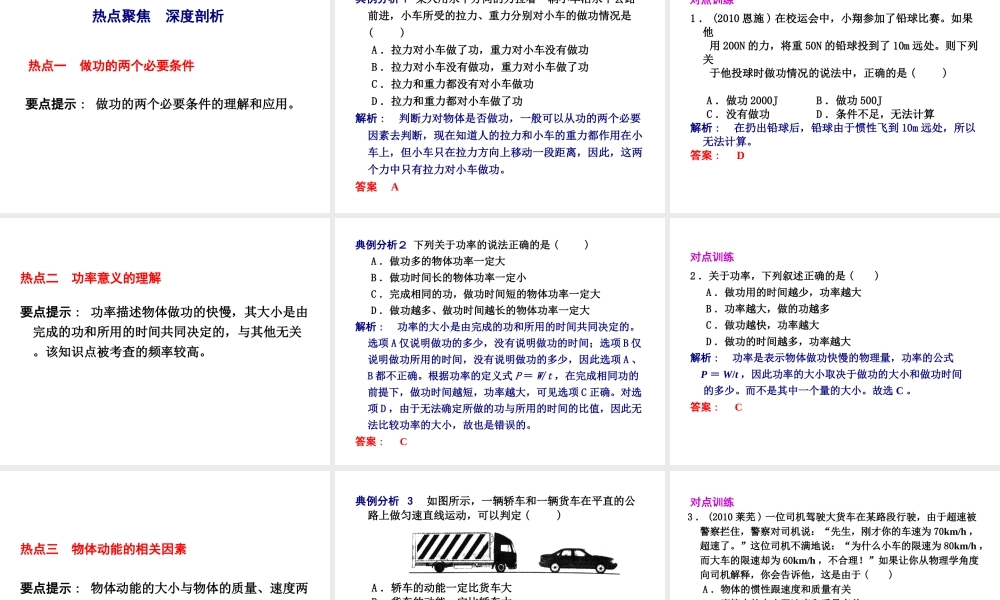This screenshot has width=1000, height=600.
Task: Click the magenta 对点训练 heading above question 2
Action: 712,257
